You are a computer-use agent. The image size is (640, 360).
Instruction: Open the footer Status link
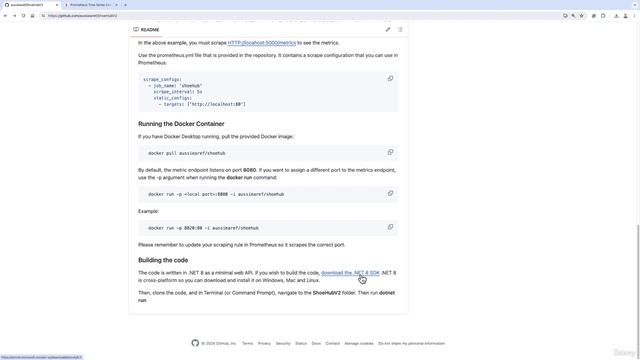pos(301,344)
